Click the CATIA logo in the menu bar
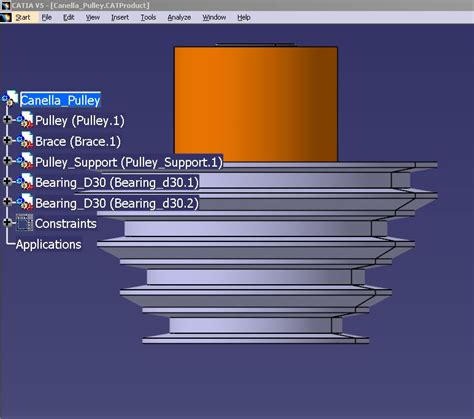The height and width of the screenshot is (419, 474). (6, 17)
